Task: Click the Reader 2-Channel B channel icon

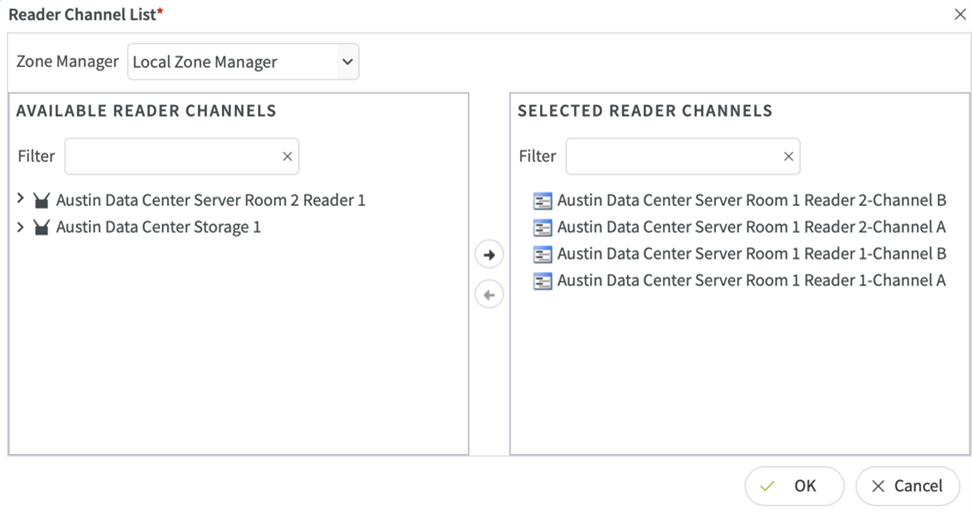Action: (543, 201)
